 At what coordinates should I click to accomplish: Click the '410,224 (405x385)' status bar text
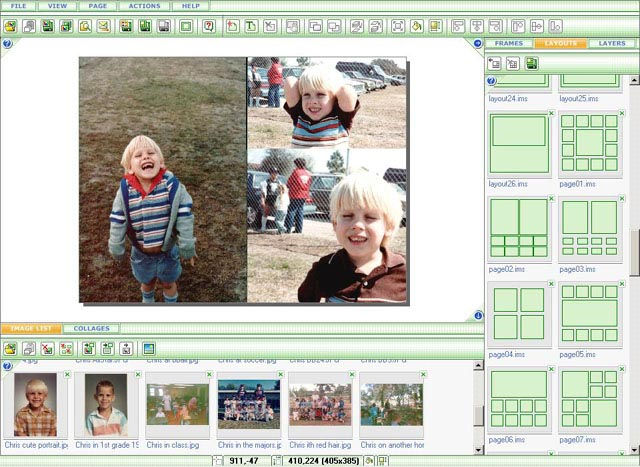point(324,461)
